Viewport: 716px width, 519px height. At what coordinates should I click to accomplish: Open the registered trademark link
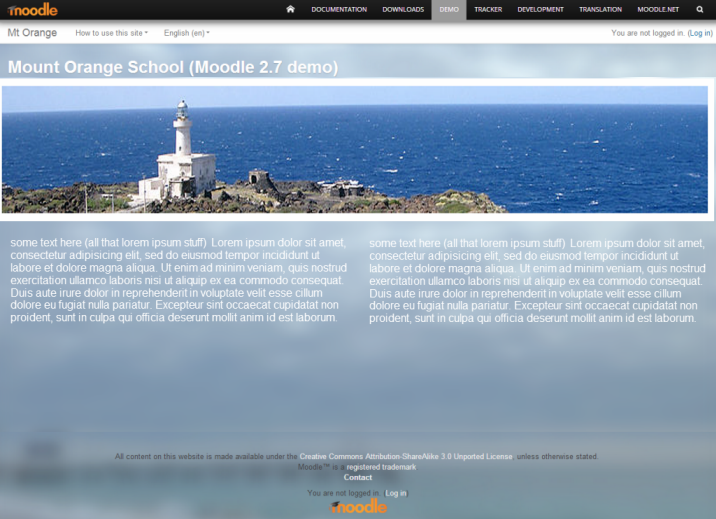[x=381, y=467]
